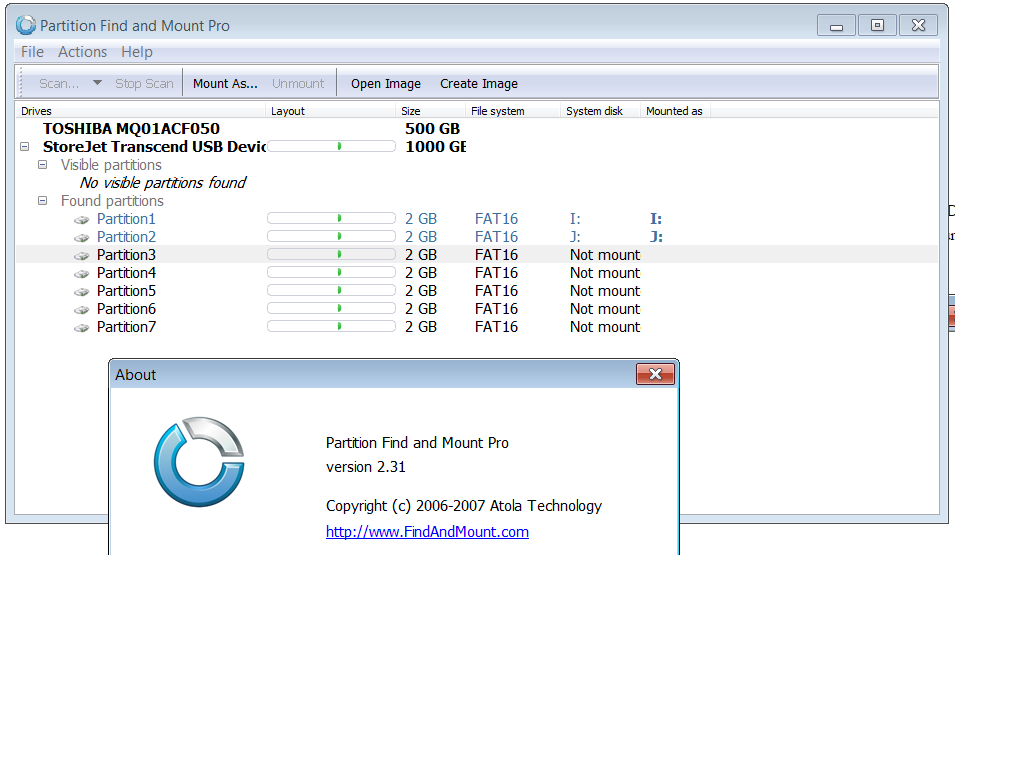
Task: Click the Mounted as column header
Action: [675, 111]
